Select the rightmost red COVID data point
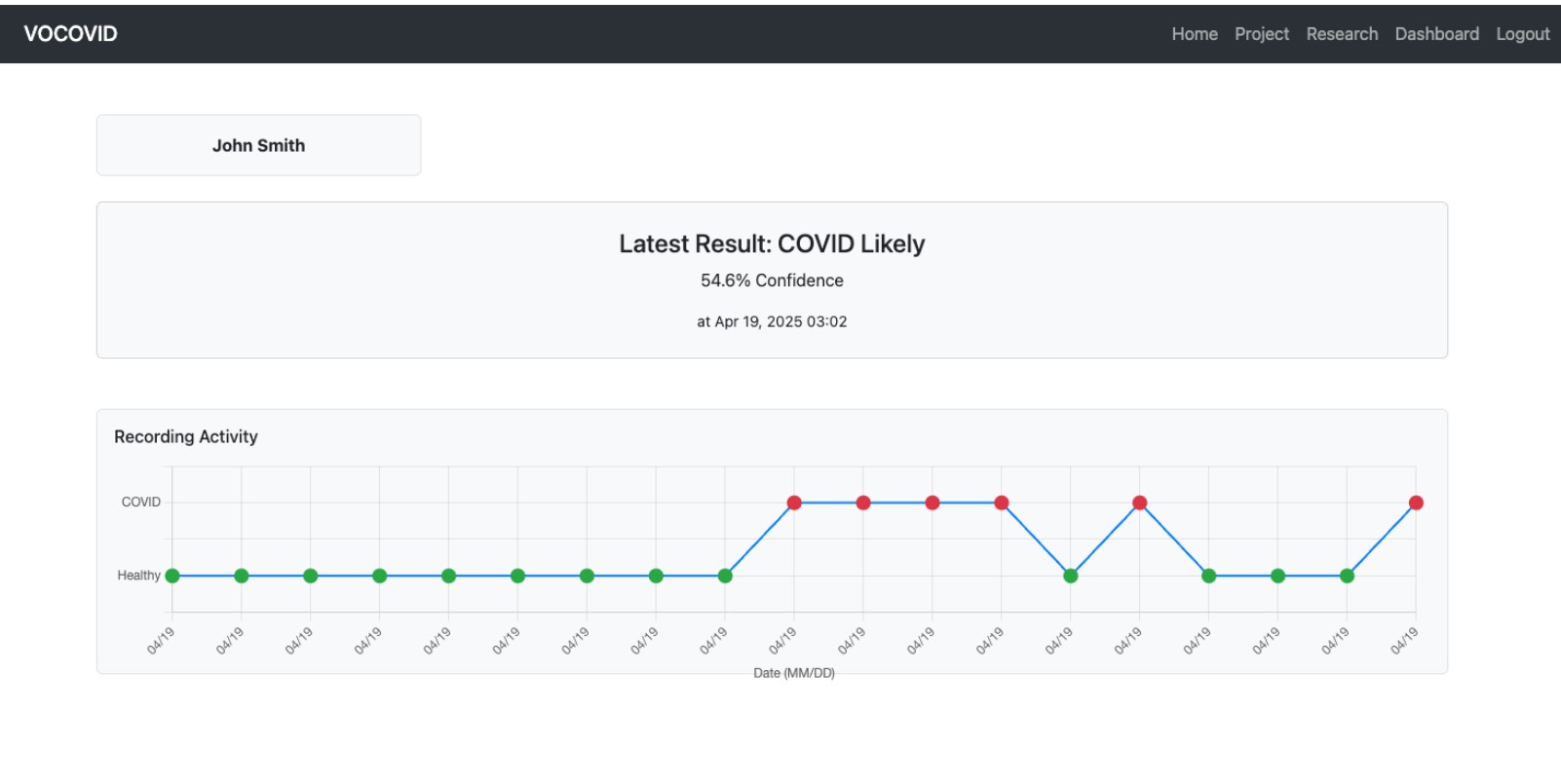This screenshot has height=784, width=1561. (1416, 503)
